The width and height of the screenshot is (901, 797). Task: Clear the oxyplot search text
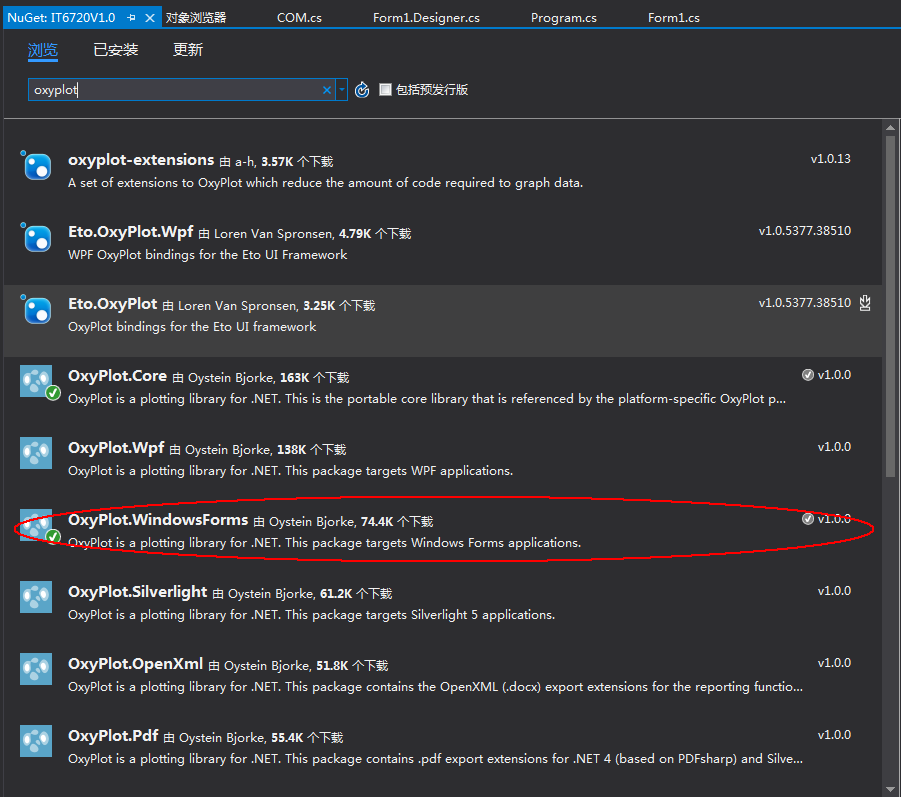(x=326, y=90)
